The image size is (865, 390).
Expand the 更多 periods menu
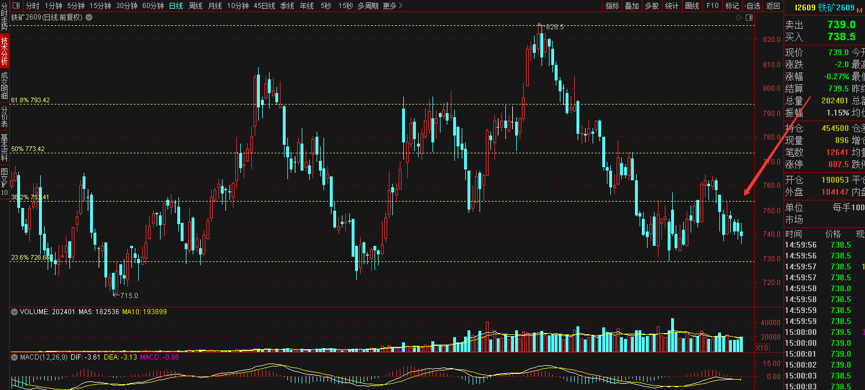tap(392, 6)
